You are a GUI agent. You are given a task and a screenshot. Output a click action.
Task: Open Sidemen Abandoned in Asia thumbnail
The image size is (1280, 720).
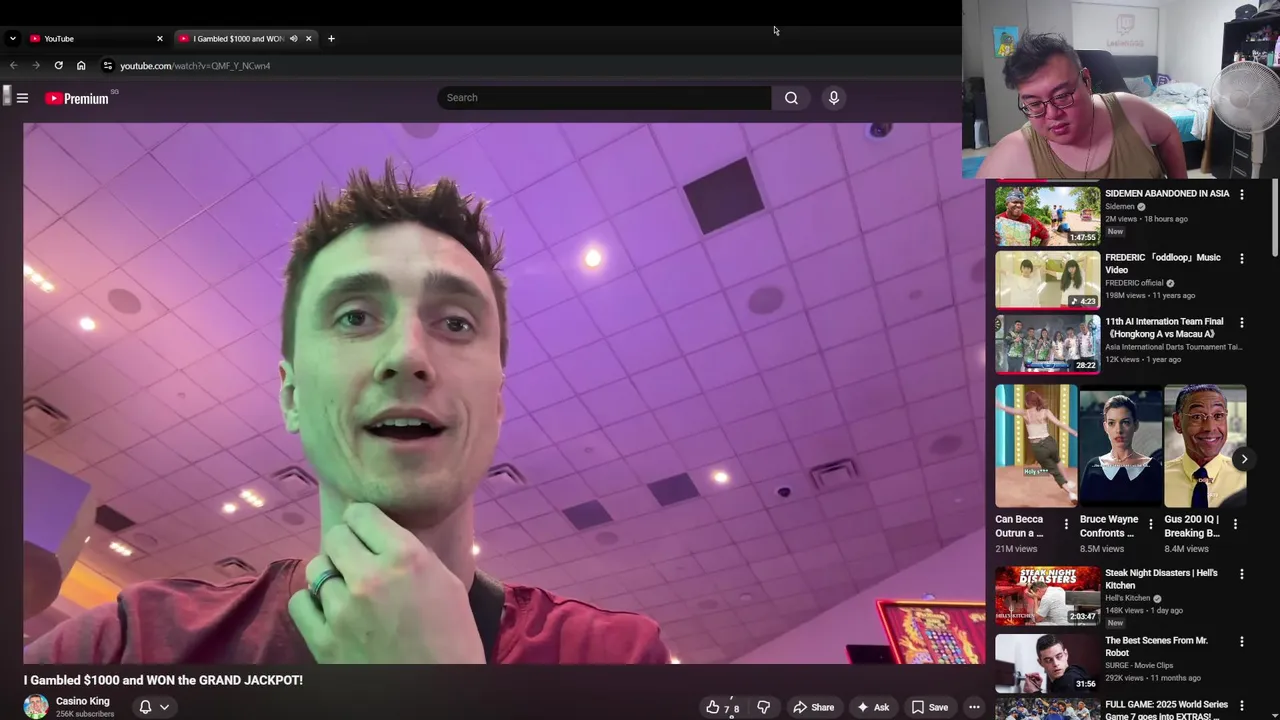pos(1047,215)
